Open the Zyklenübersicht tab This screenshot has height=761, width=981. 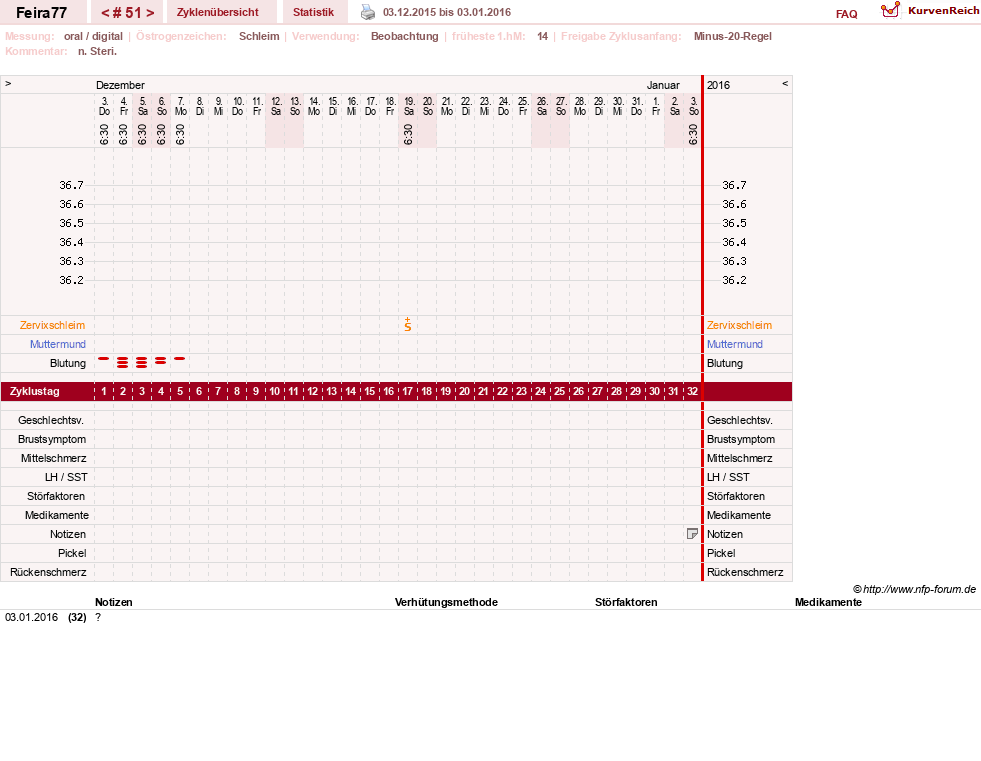[218, 12]
